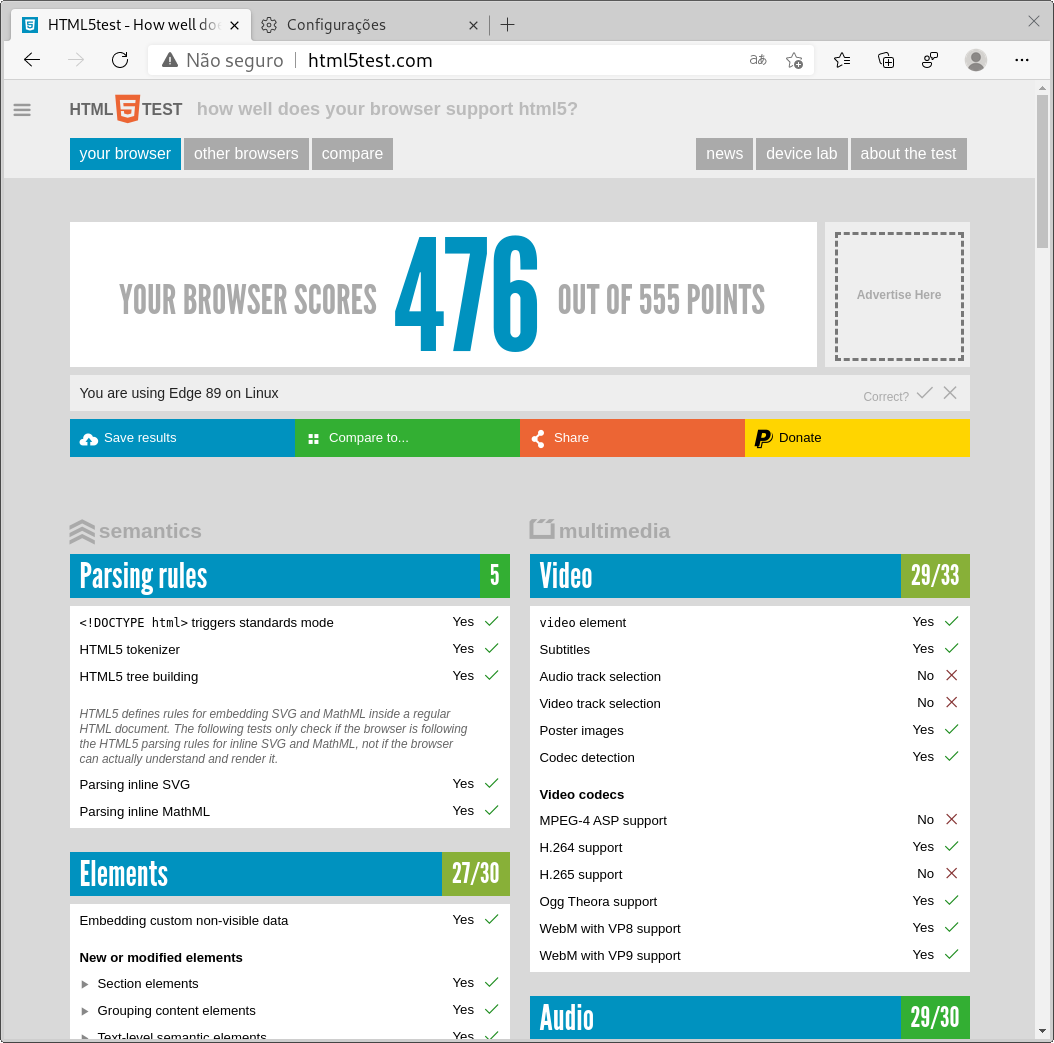
Task: Click the Compare to... button
Action: [407, 438]
